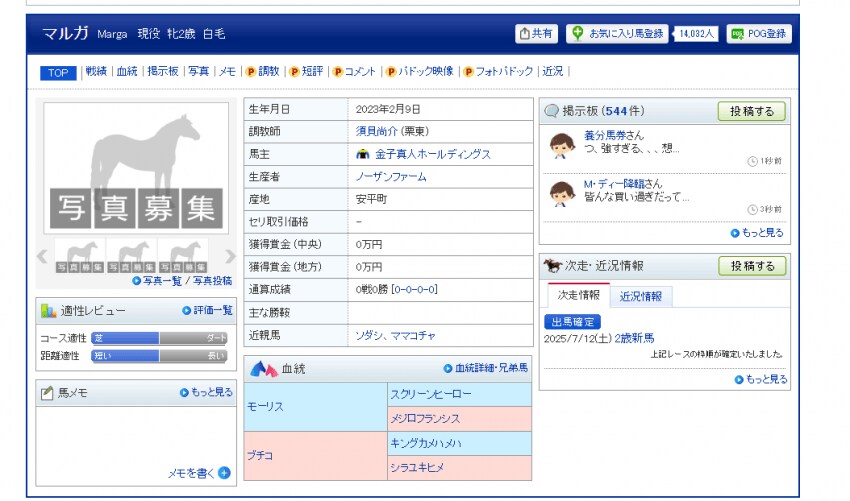Screen dimensions: 850x501
Task: Click the first small photo thumbnail
Action: [x=80, y=256]
